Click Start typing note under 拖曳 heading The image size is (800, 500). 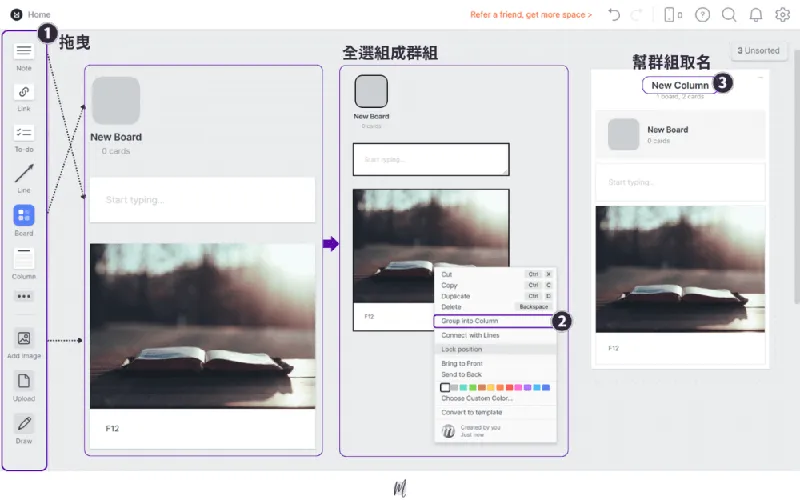[x=203, y=199]
